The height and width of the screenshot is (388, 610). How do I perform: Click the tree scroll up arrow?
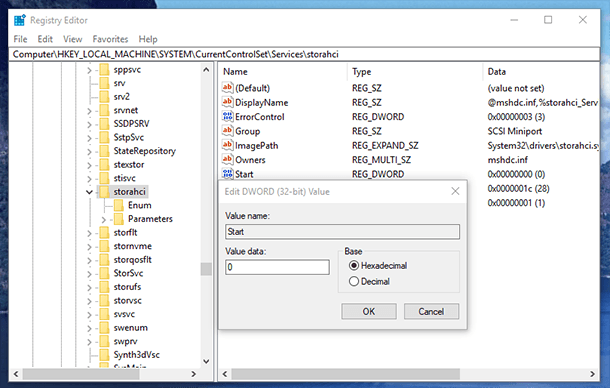point(206,70)
